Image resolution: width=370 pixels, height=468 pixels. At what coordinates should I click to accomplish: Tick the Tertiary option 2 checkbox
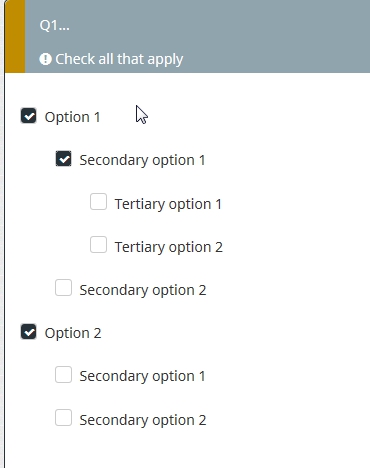(98, 245)
